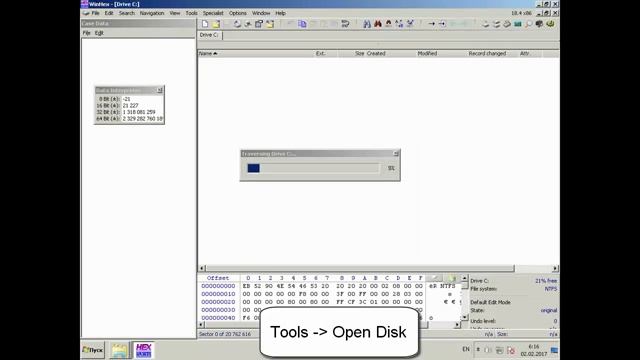Viewport: 640px width, 360px height.
Task: Click the hex view scroll down arrow
Action: click(464, 317)
